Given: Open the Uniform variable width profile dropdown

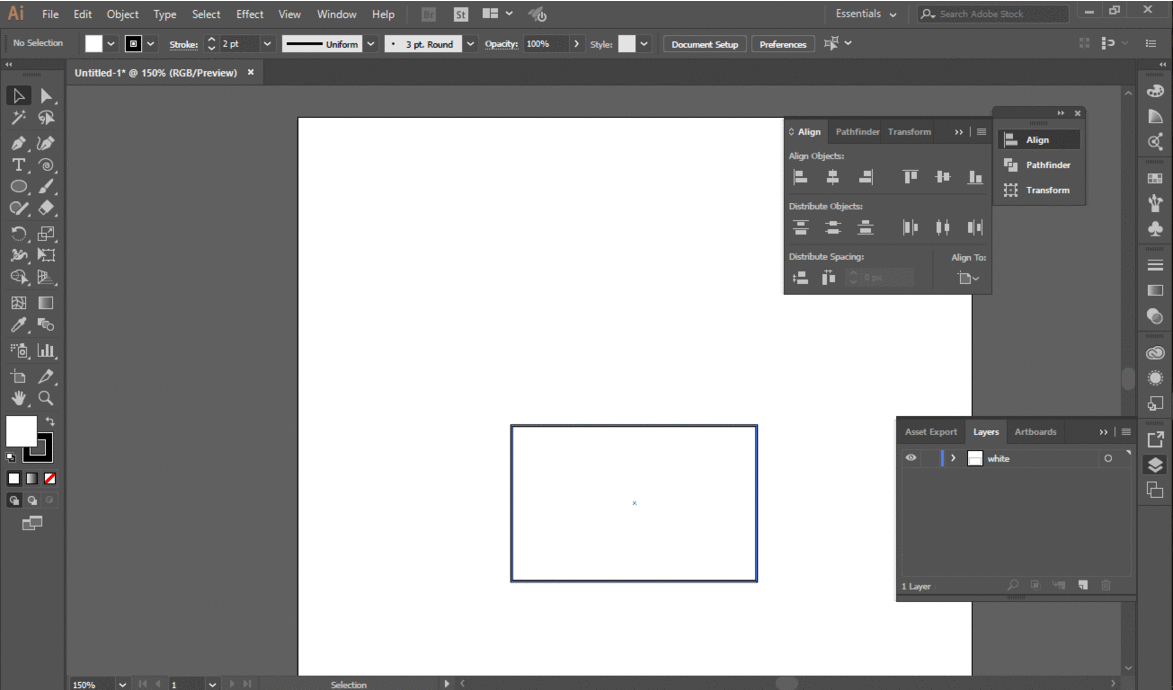Looking at the screenshot, I should pyautogui.click(x=370, y=44).
